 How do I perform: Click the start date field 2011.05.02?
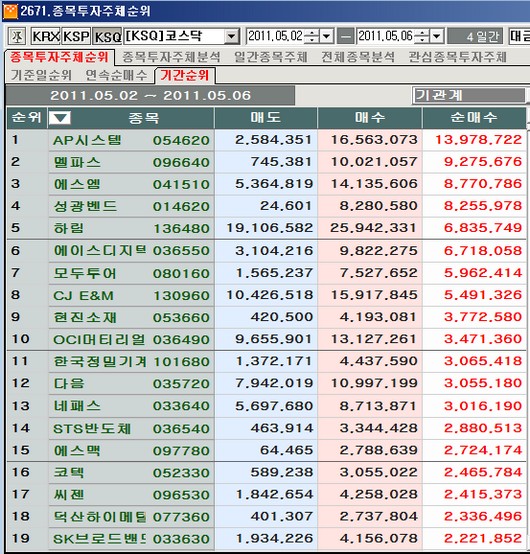click(275, 36)
